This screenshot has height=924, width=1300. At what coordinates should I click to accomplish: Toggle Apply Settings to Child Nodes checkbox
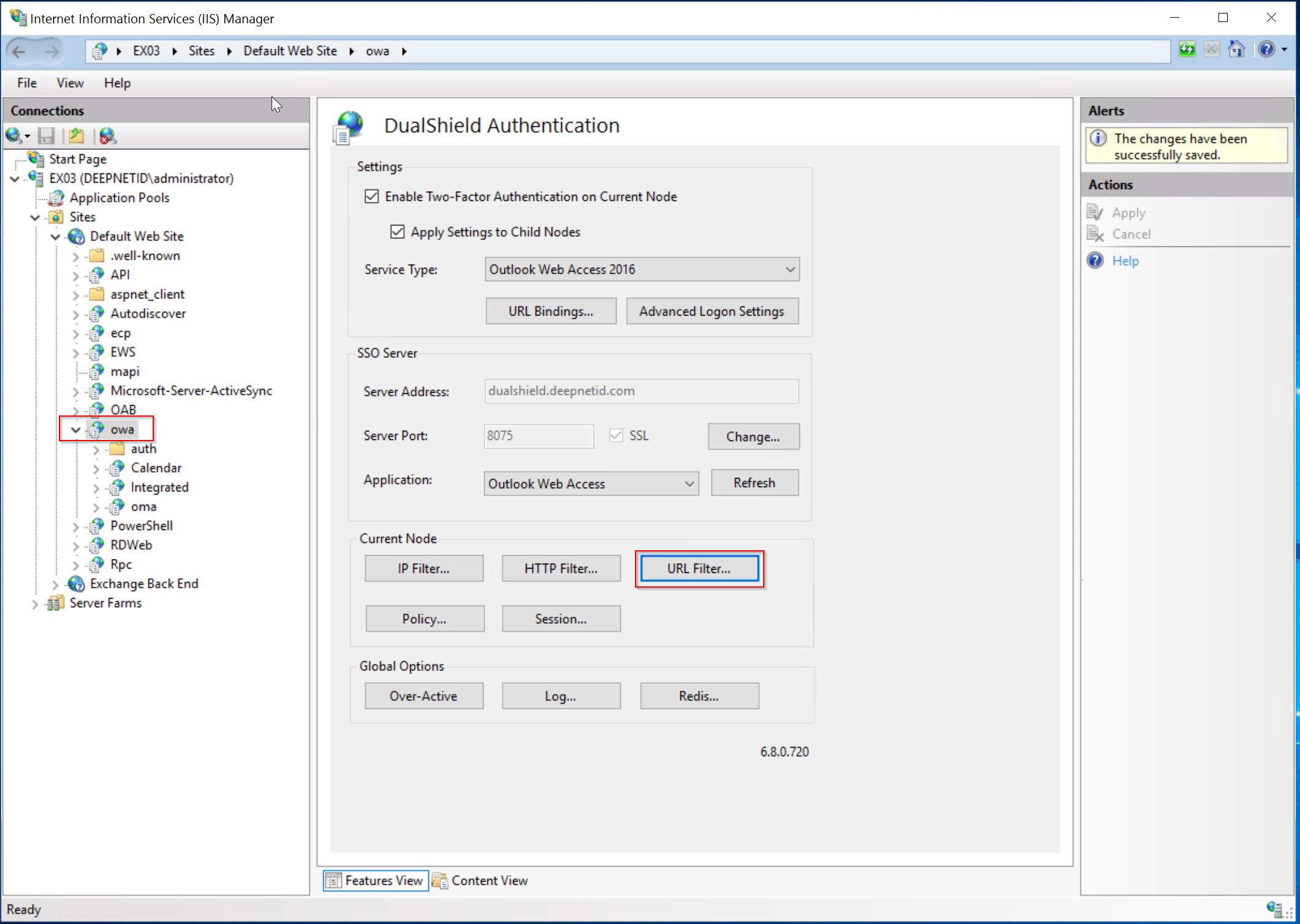coord(397,232)
